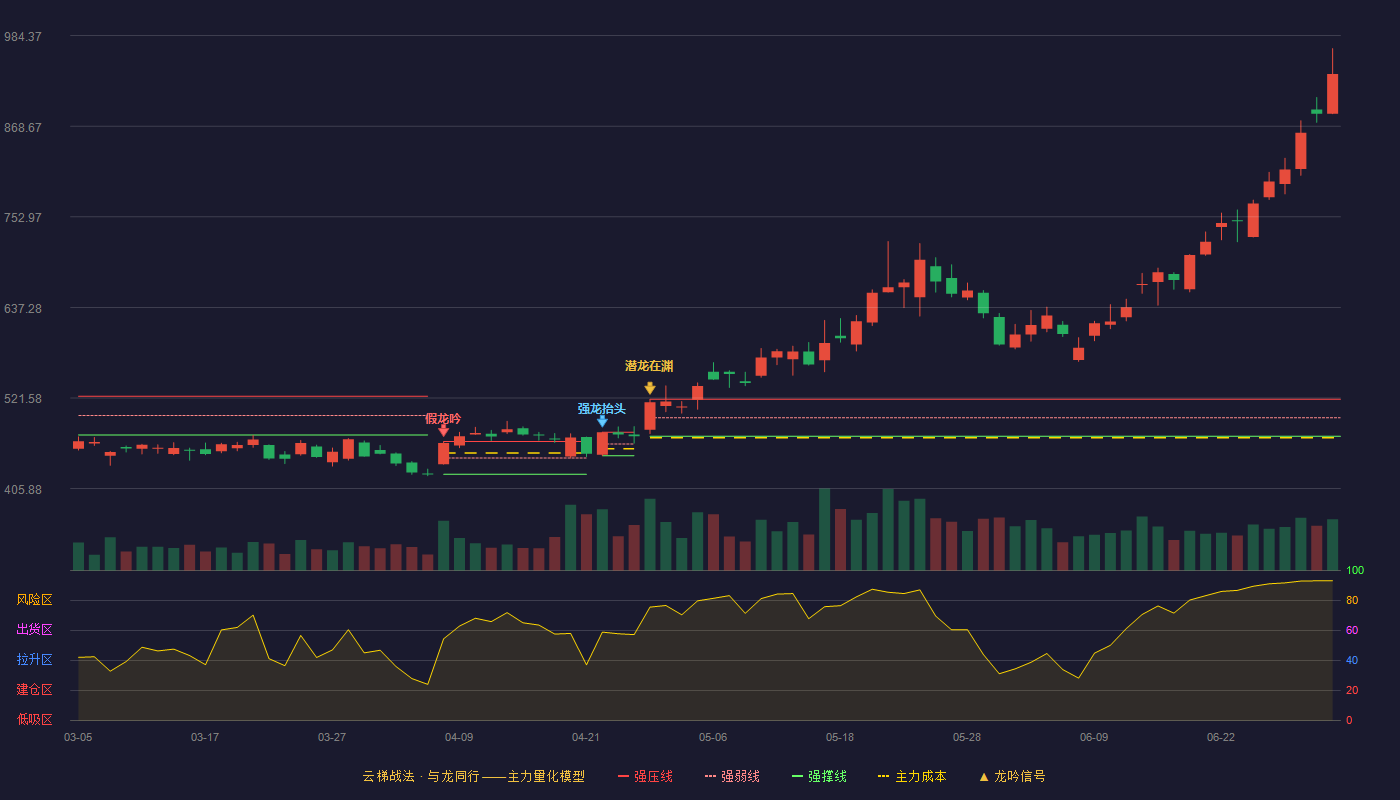Click the 752.97 price axis label

tap(23, 217)
